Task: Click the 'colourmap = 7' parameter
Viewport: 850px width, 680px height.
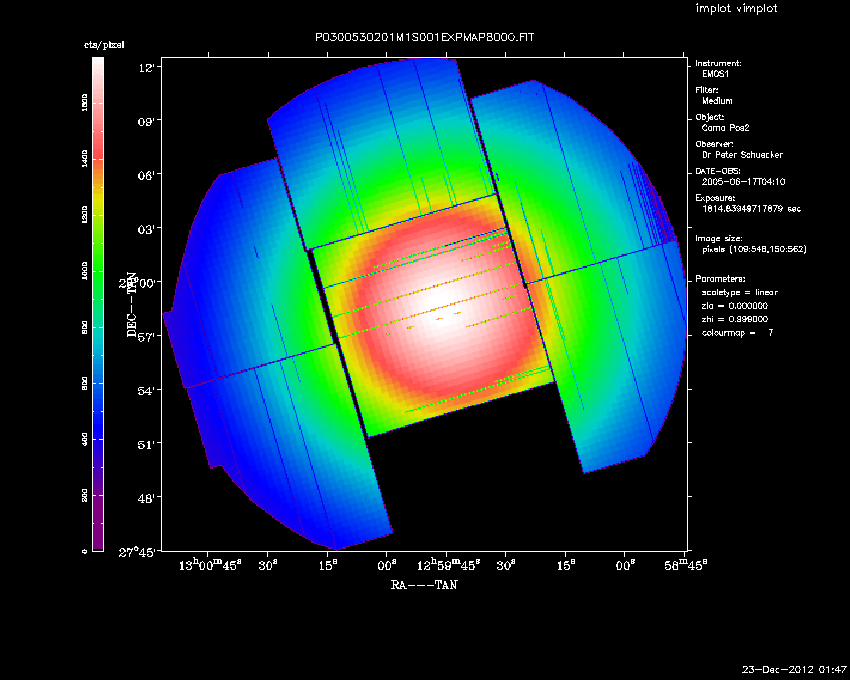Action: pos(736,332)
